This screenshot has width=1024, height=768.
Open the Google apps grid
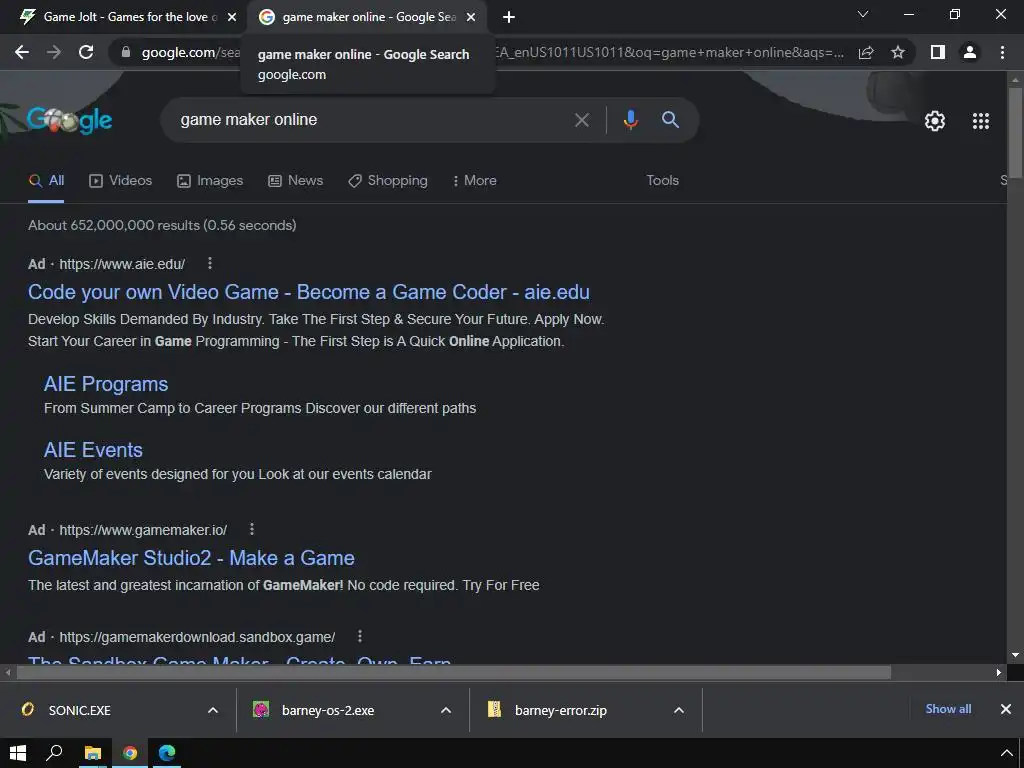point(981,121)
